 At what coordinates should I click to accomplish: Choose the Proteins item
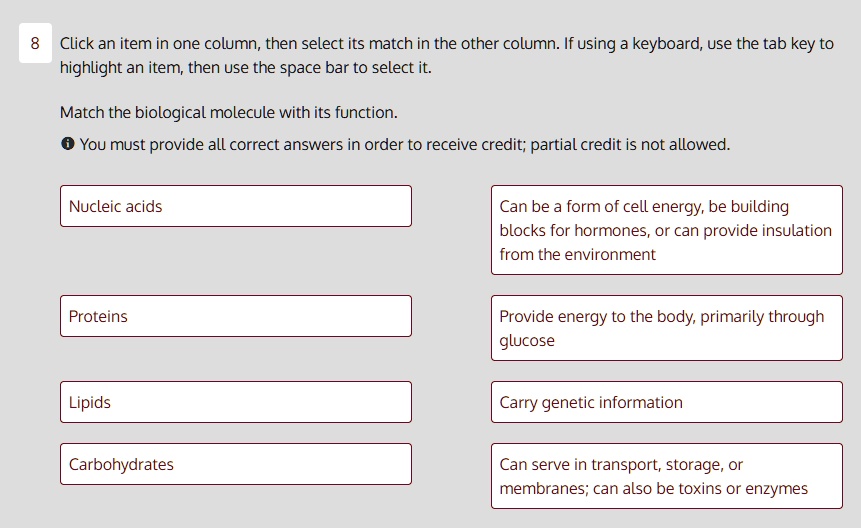pos(235,316)
